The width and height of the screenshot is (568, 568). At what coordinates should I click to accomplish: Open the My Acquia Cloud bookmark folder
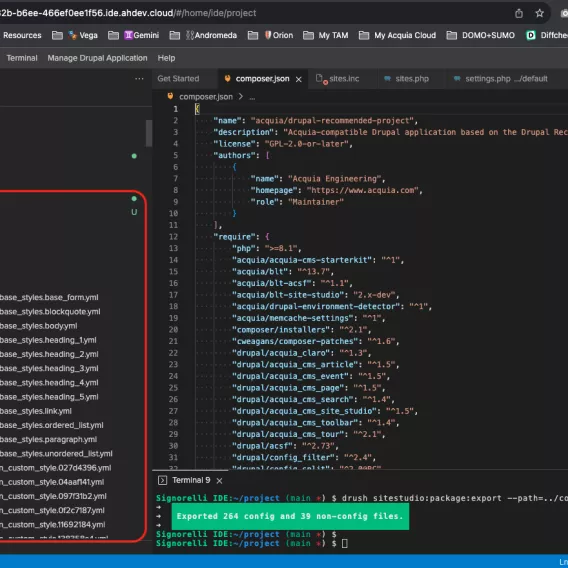coord(397,35)
